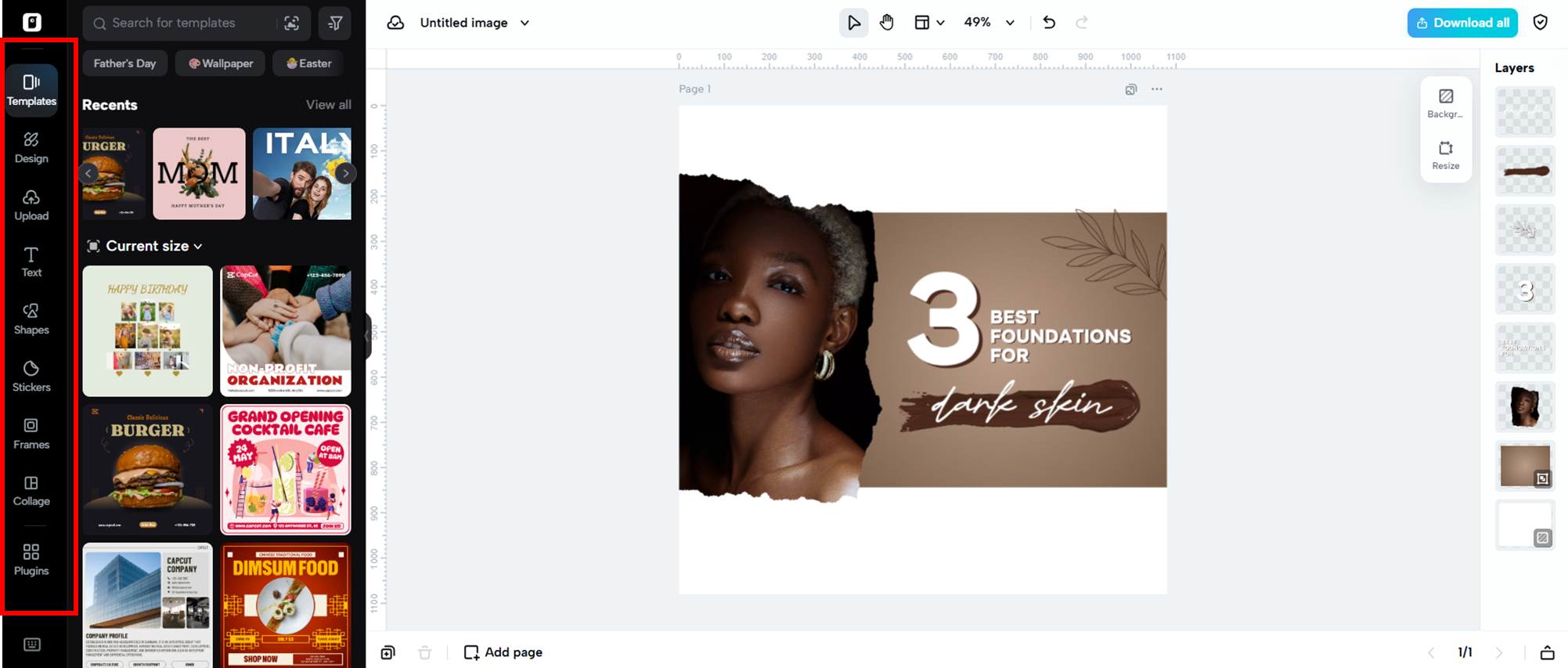Click the image search scan icon
The height and width of the screenshot is (668, 1568).
click(291, 23)
